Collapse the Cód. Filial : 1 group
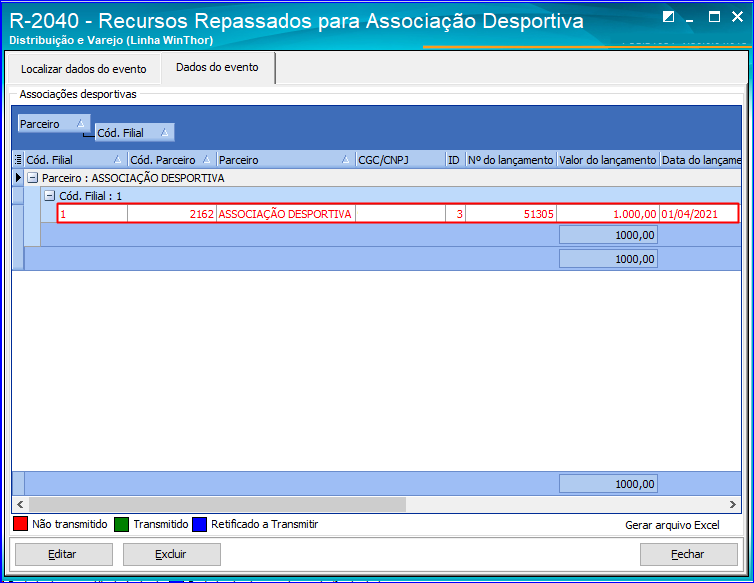This screenshot has height=583, width=754. point(50,196)
